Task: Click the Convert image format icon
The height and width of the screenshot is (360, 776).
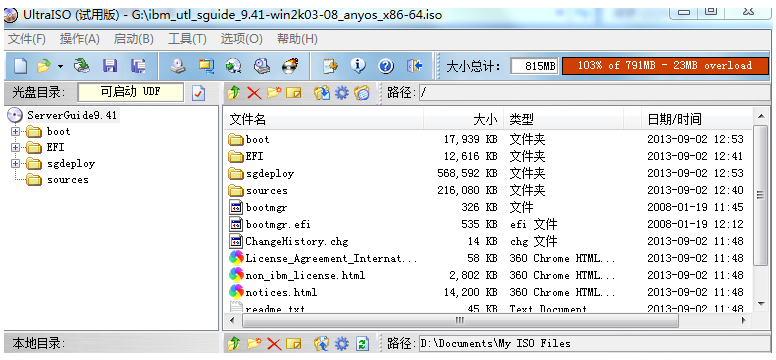Action: 233,65
